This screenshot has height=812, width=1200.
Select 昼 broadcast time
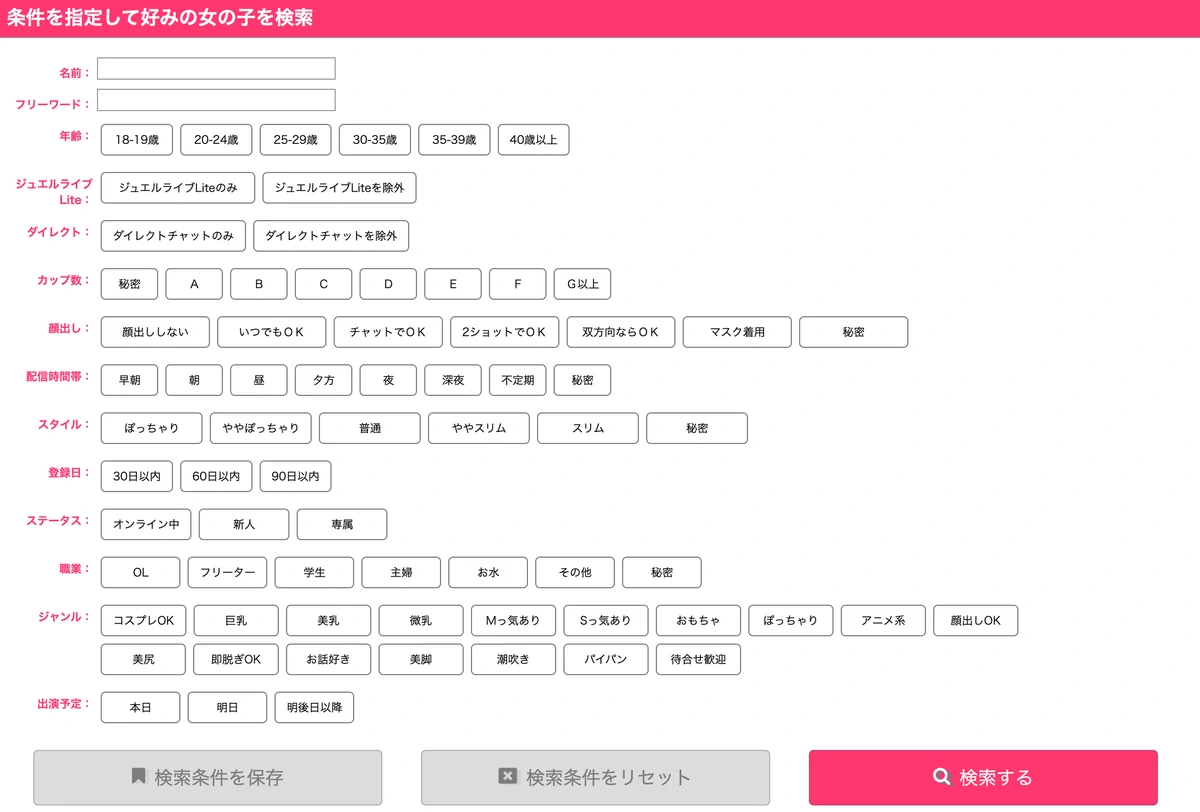coord(259,380)
